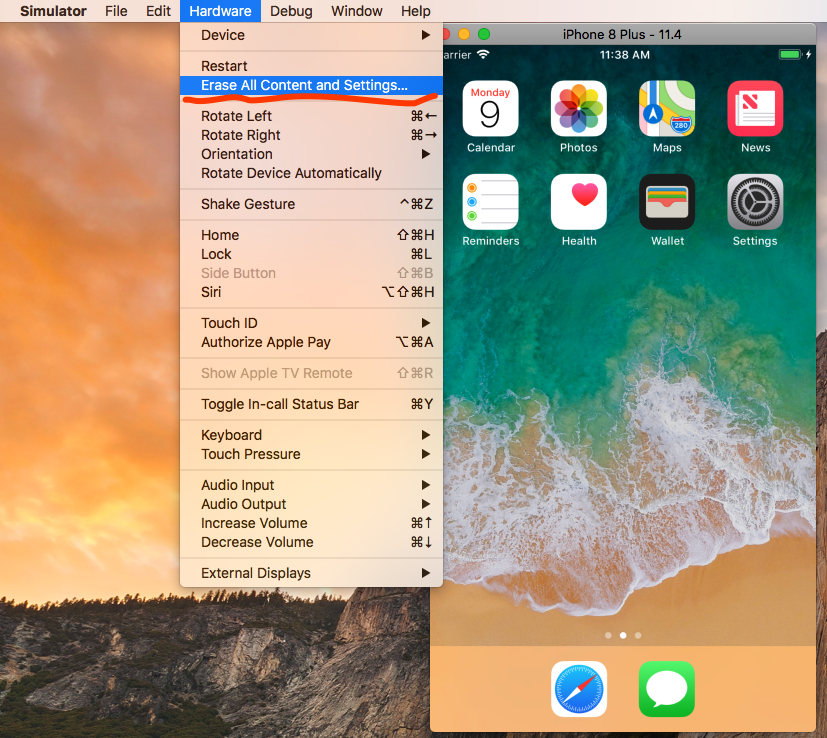Open the Debug menu
The width and height of the screenshot is (827, 738).
click(291, 11)
